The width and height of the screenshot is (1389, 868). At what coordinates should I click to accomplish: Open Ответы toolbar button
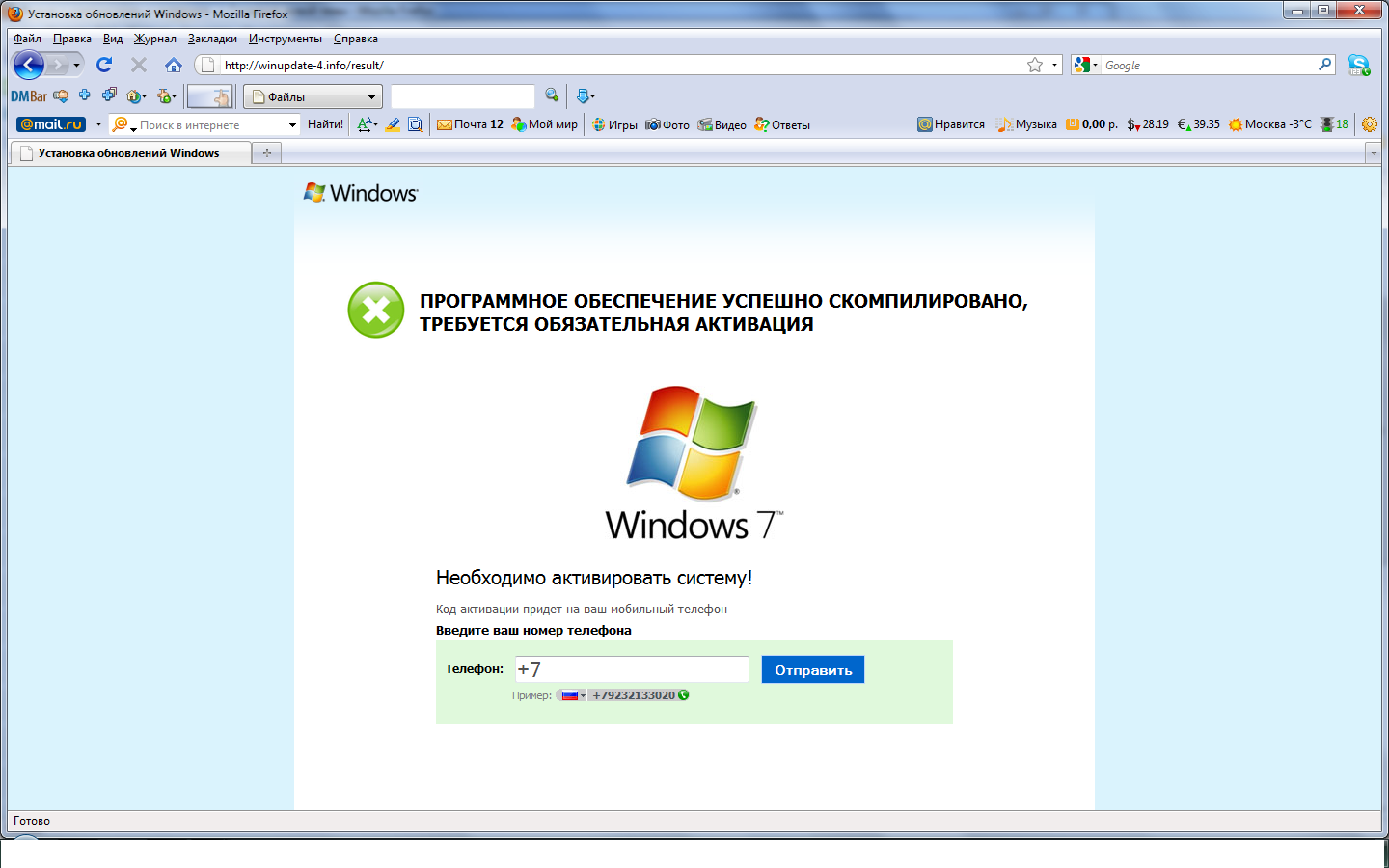[782, 124]
